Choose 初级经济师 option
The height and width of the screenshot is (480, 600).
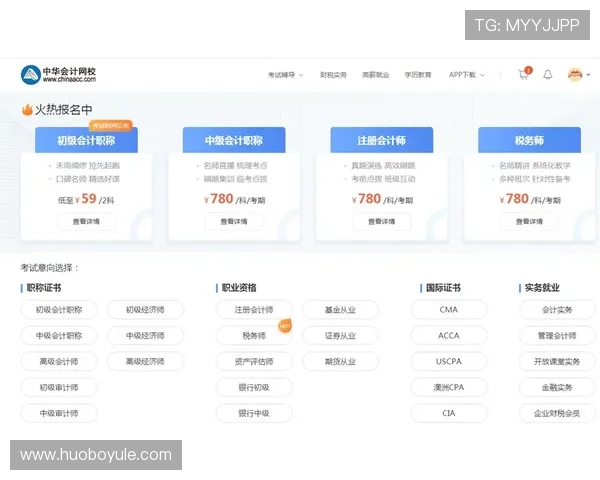(x=145, y=310)
